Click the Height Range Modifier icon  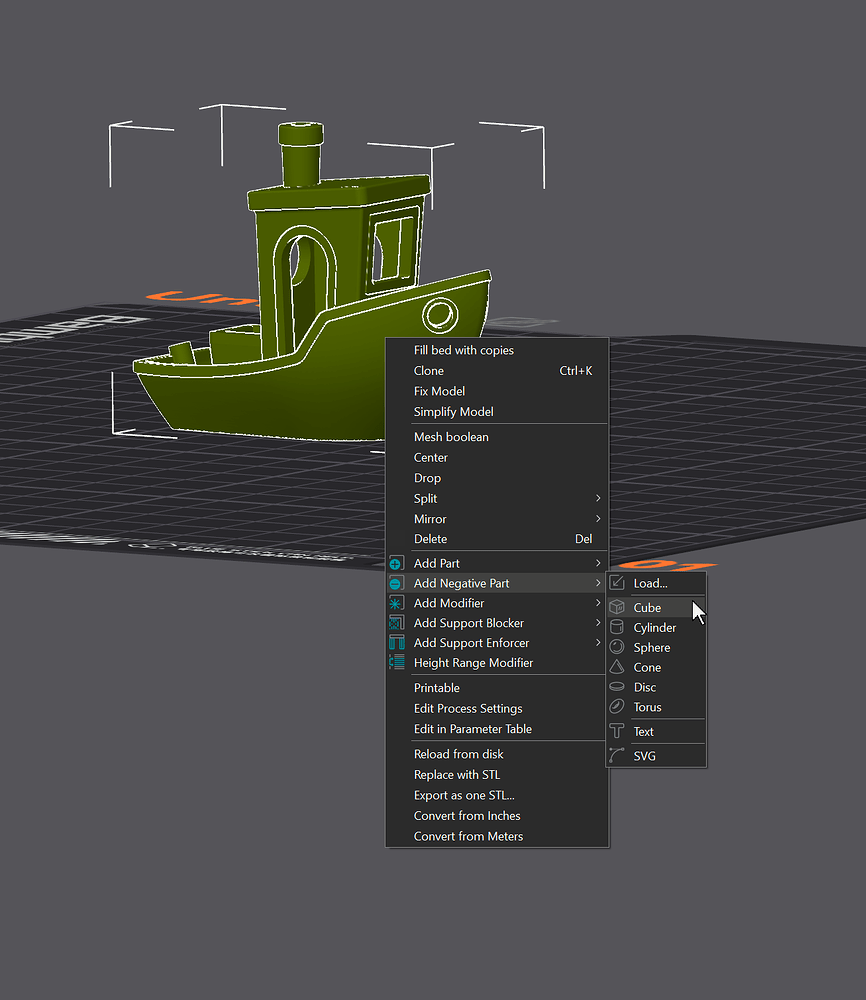[396, 662]
